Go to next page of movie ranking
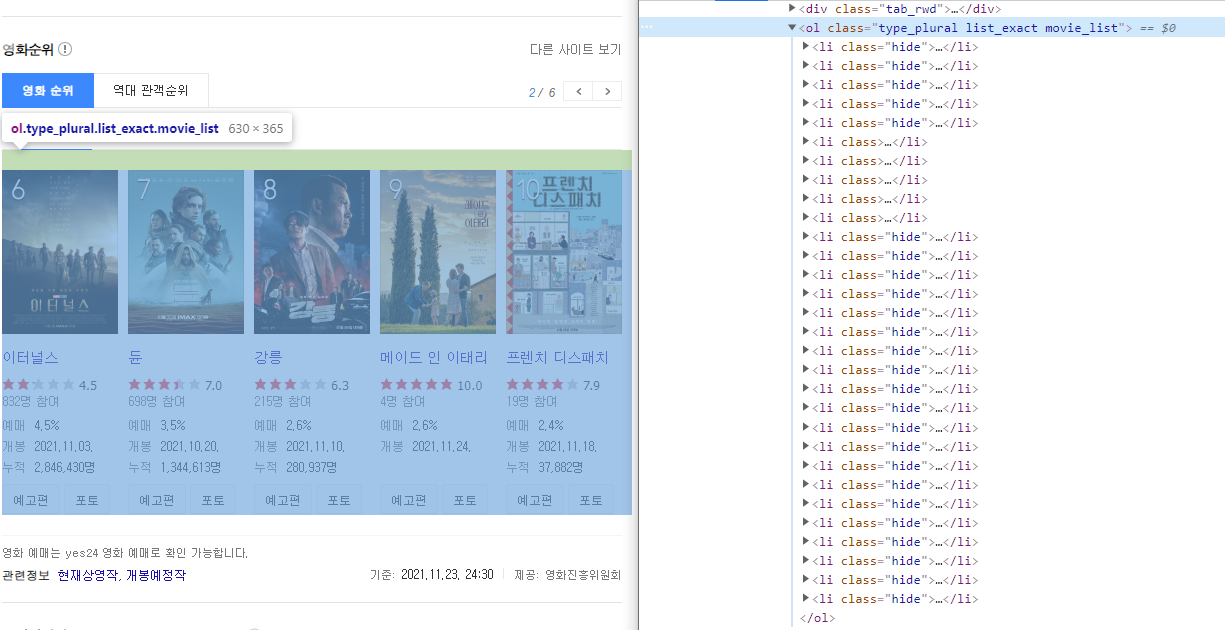This screenshot has height=630, width=1225. (607, 92)
